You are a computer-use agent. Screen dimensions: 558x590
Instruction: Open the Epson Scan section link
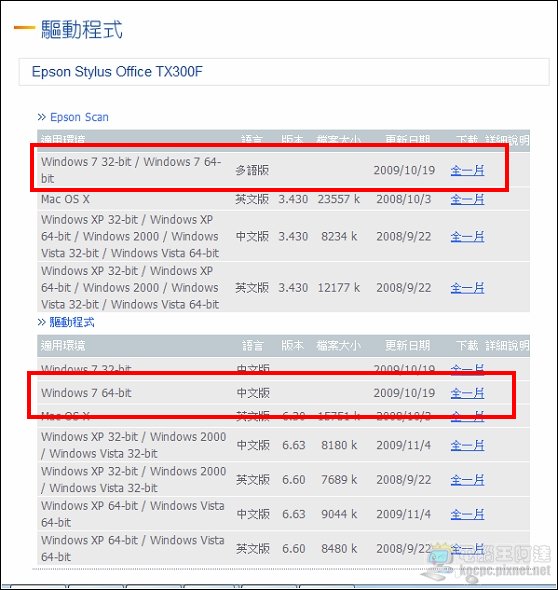[79, 117]
